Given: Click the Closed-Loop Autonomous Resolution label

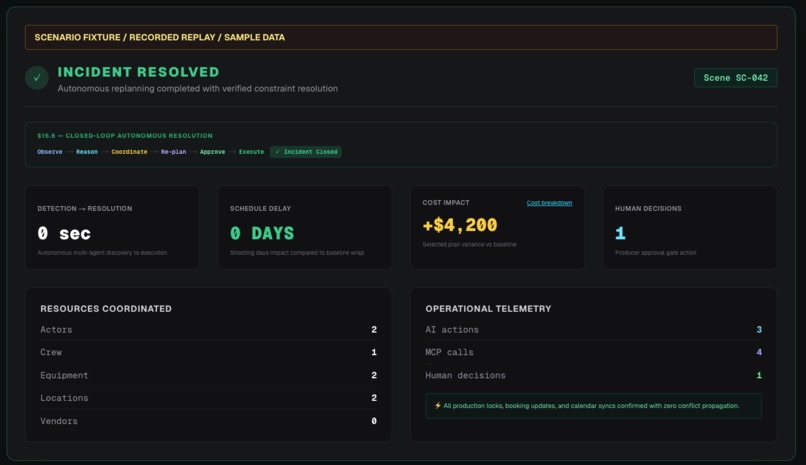Looking at the screenshot, I should (125, 136).
